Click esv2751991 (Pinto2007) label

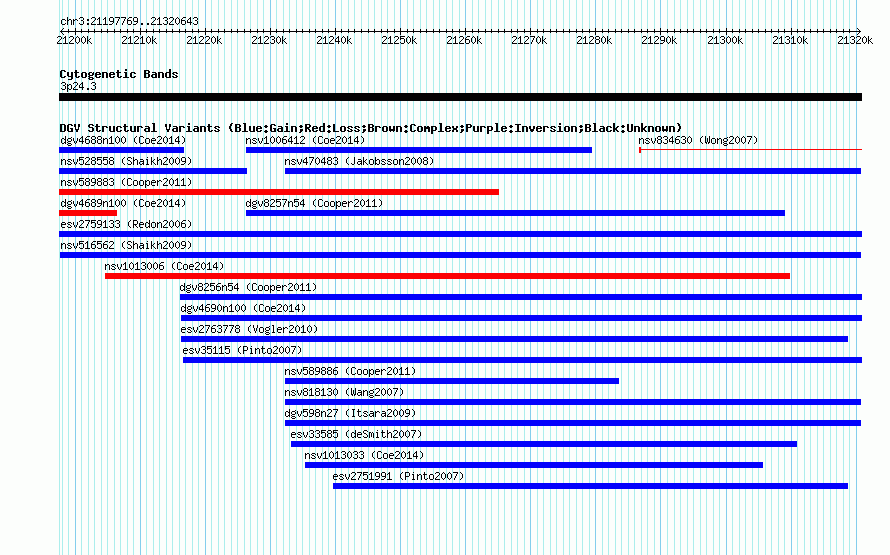pyautogui.click(x=398, y=476)
